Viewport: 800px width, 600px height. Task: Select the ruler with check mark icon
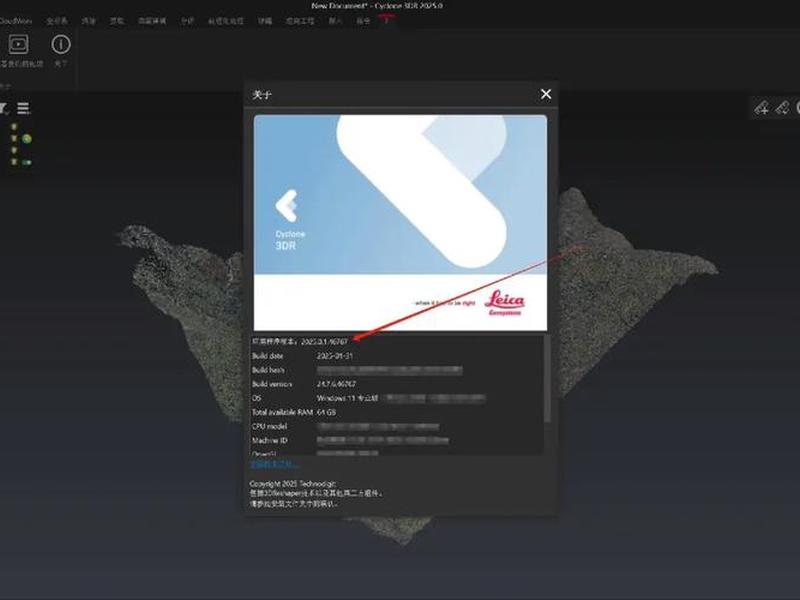click(x=782, y=108)
